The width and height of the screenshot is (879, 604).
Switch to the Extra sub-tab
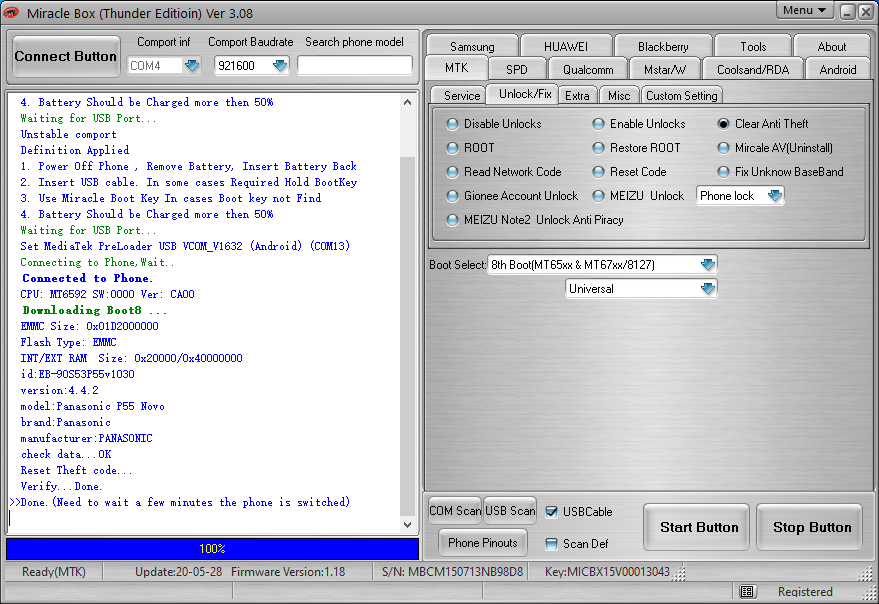[x=577, y=95]
